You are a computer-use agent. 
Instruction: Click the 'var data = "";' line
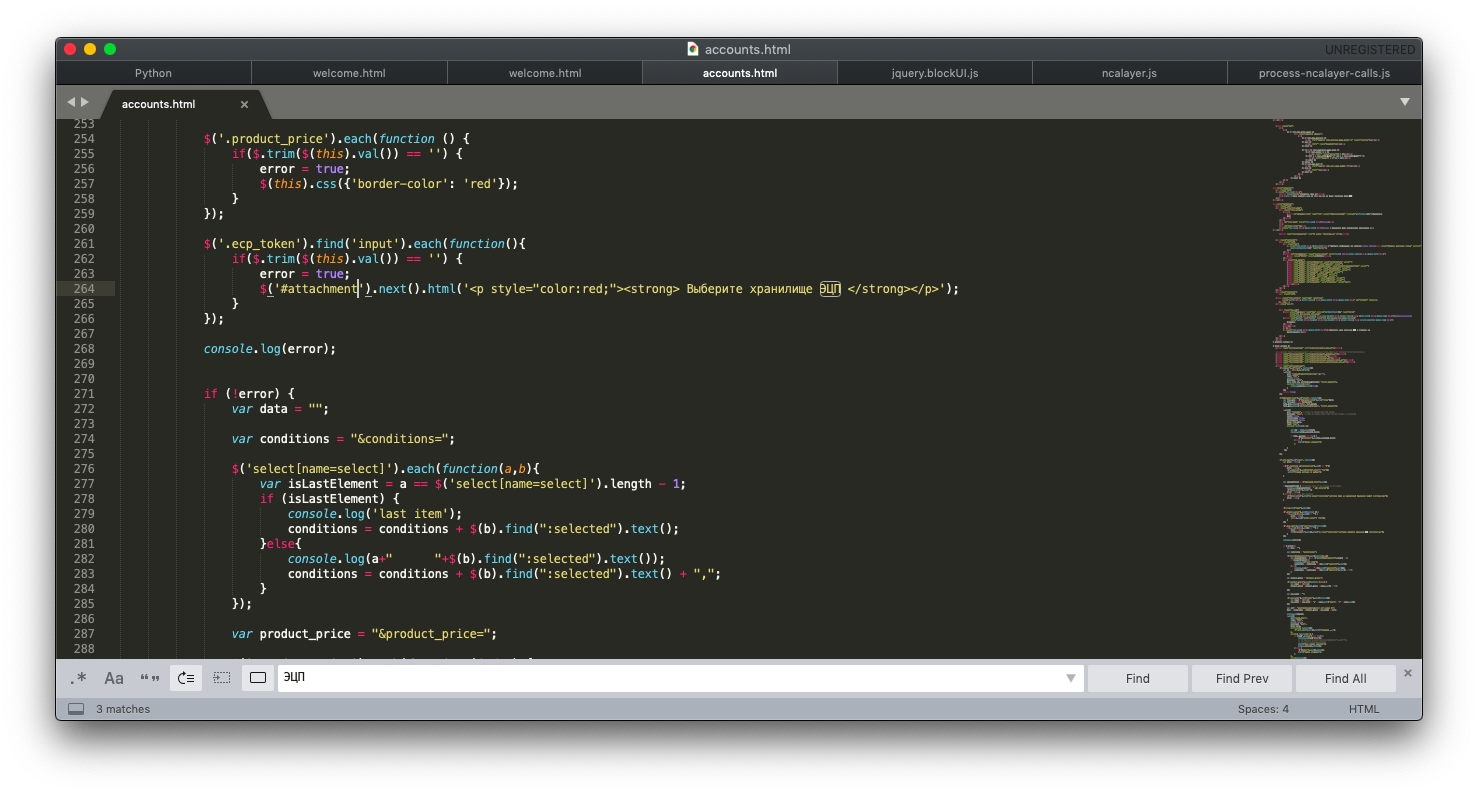coord(280,409)
